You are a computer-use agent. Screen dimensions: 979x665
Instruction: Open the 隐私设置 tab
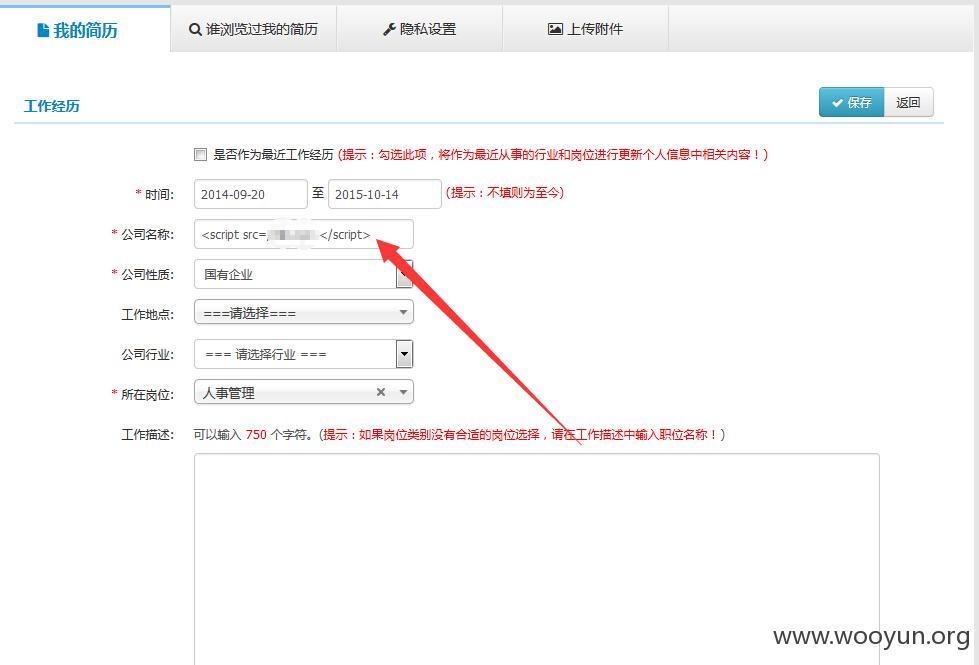pos(420,29)
